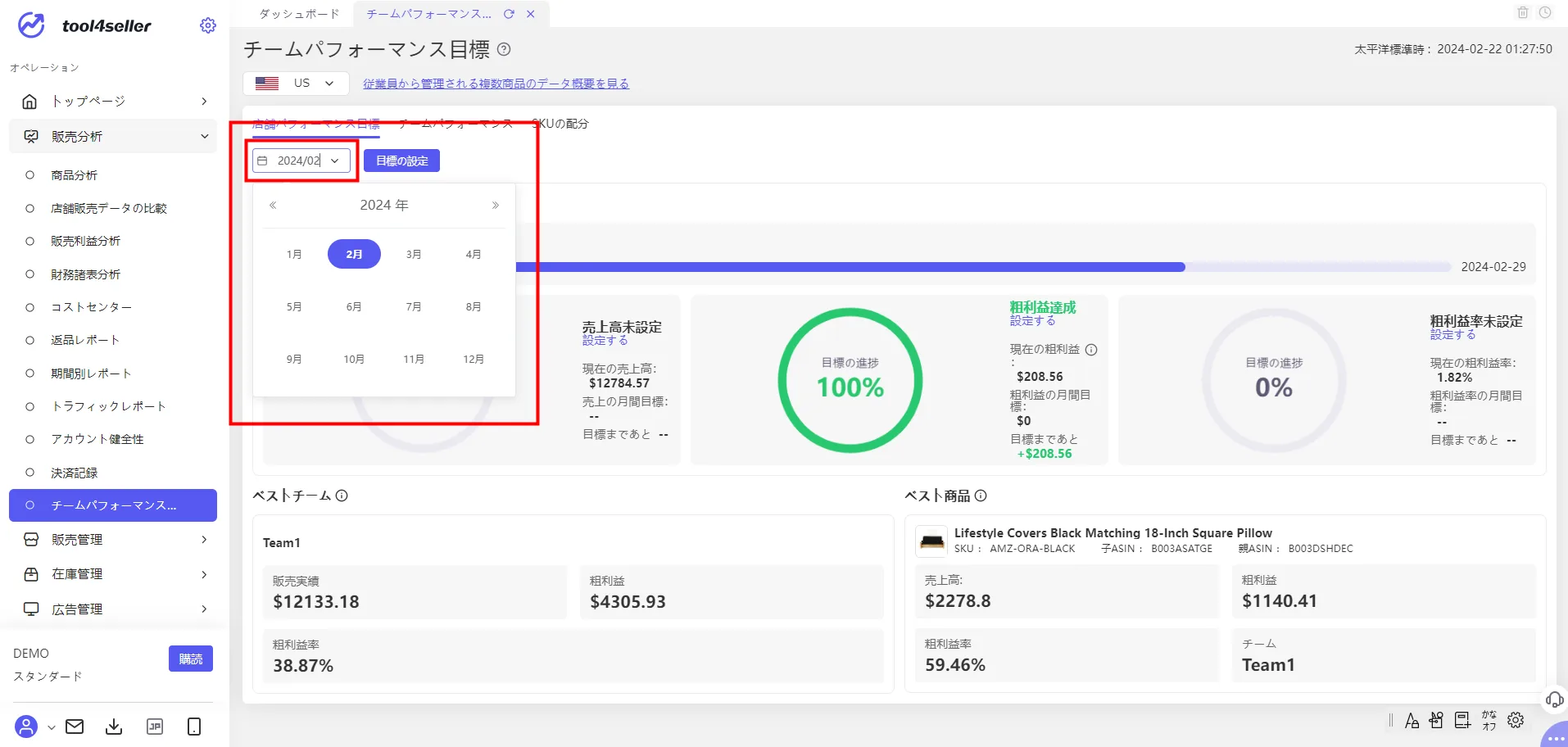Click the 広告管理 monitor icon

31,609
